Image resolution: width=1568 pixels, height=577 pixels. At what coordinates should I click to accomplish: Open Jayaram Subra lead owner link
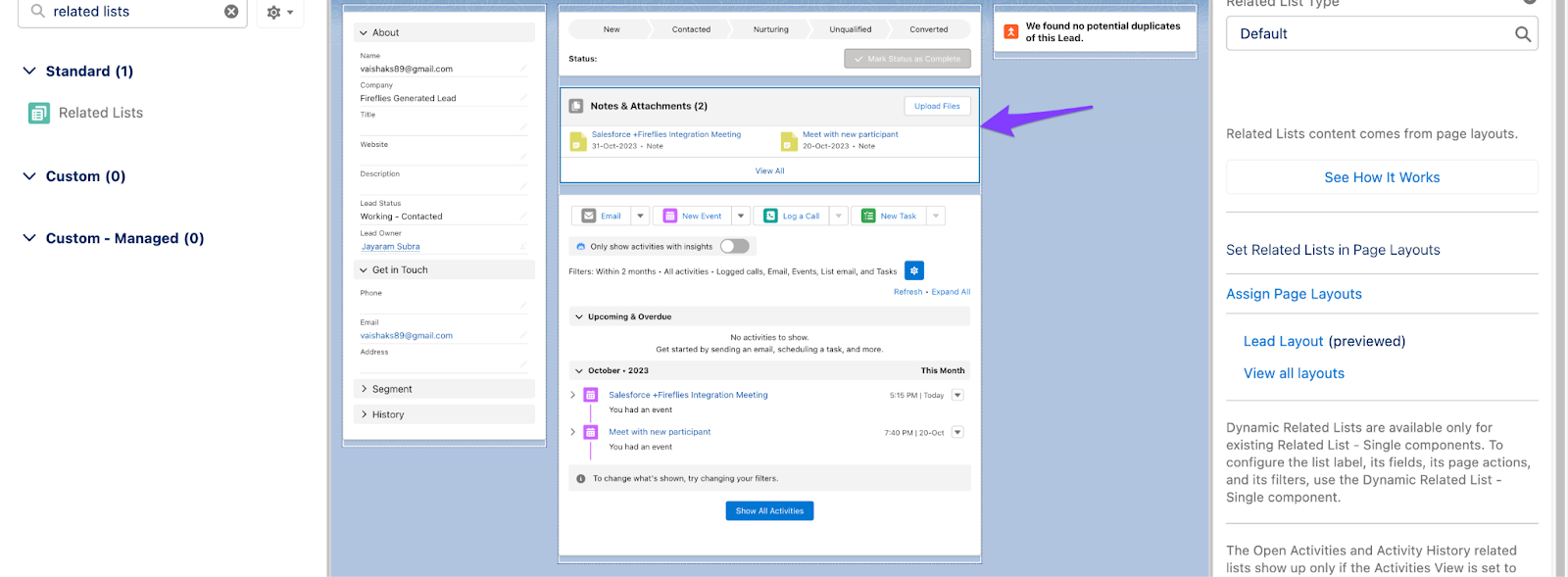coord(390,247)
